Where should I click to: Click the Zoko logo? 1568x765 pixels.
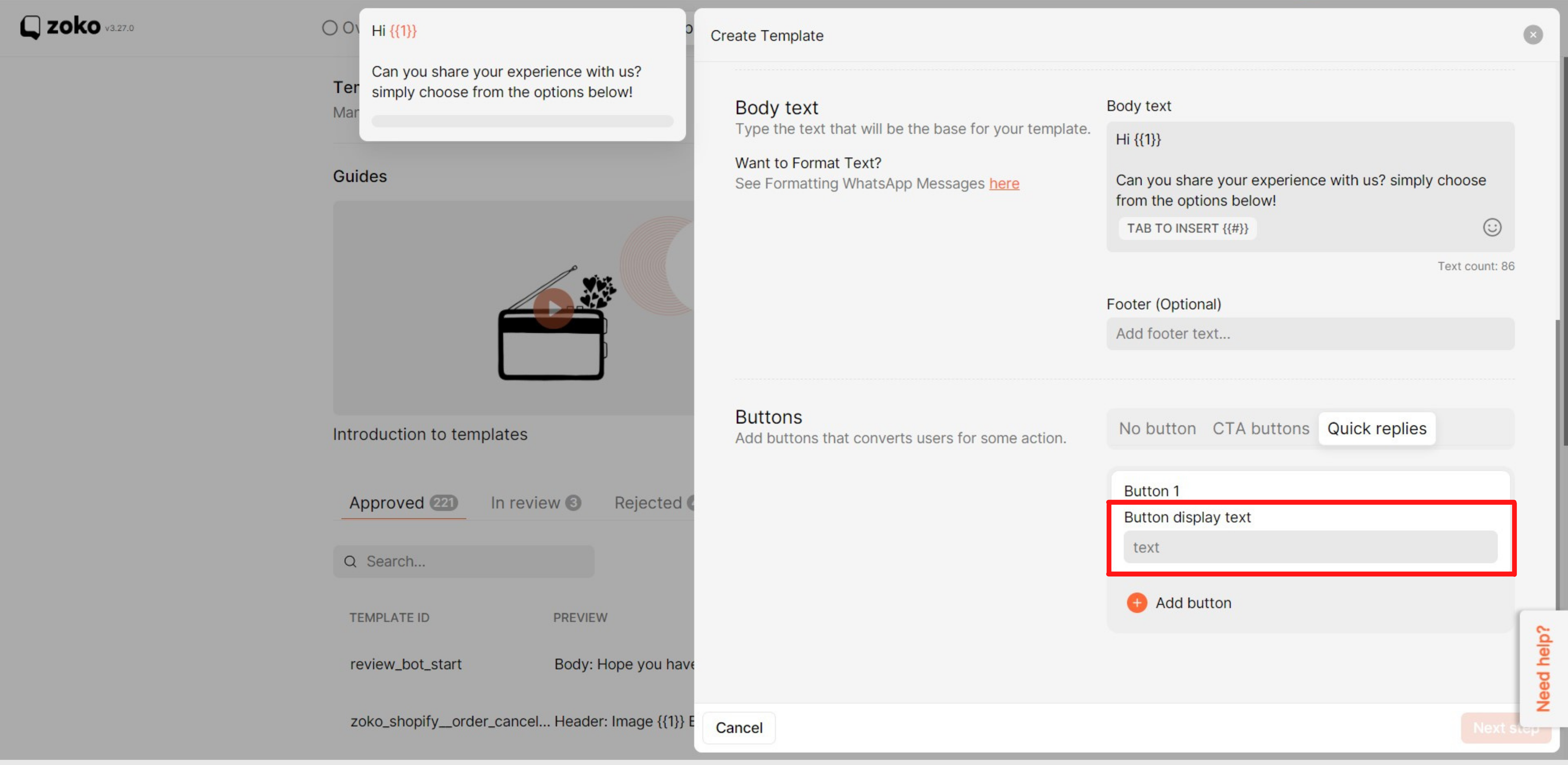point(60,26)
